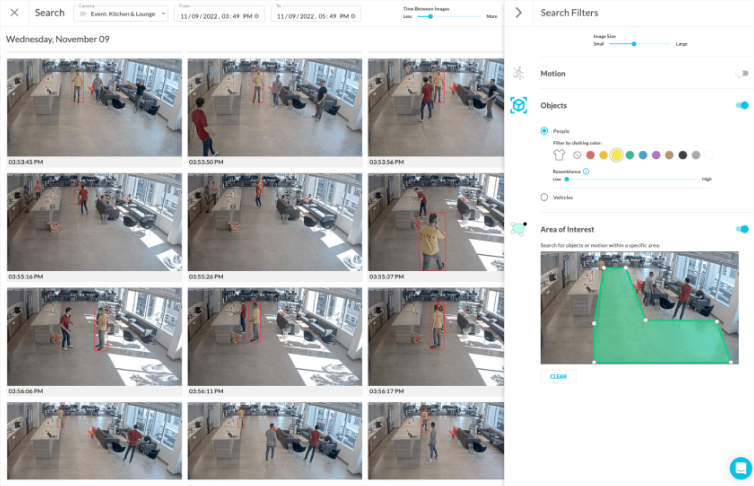Collapse the Search Filters panel chevron
This screenshot has height=486, width=754.
[518, 13]
